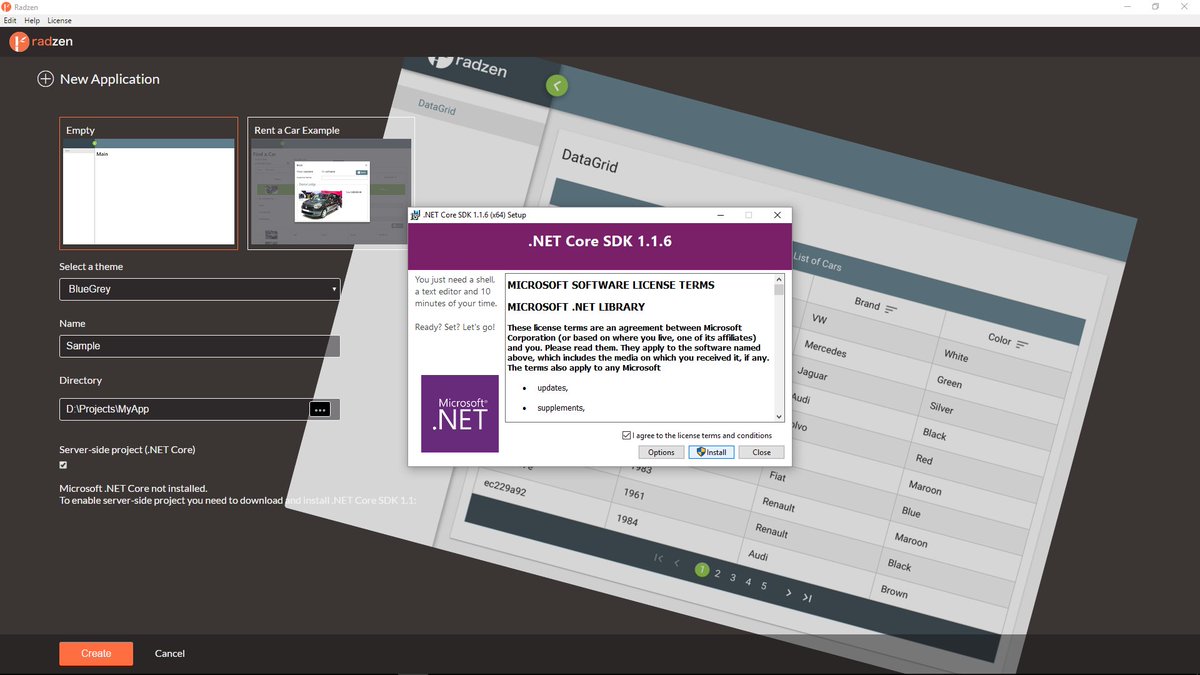
Task: Select the Empty application template
Action: 149,183
